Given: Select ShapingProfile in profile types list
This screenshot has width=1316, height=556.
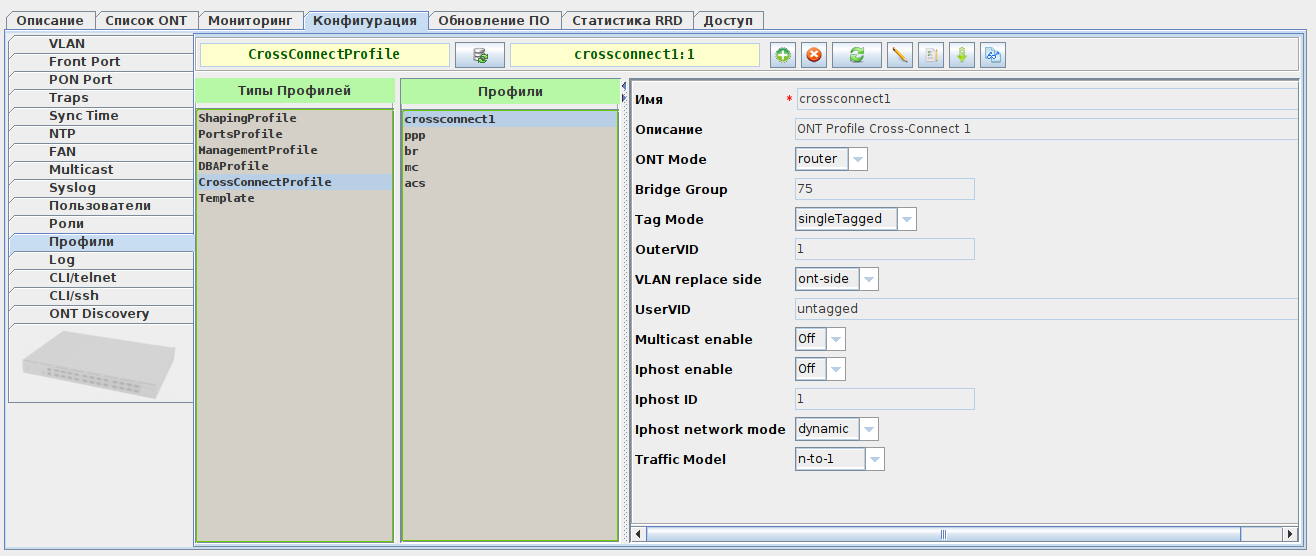Looking at the screenshot, I should (x=247, y=118).
